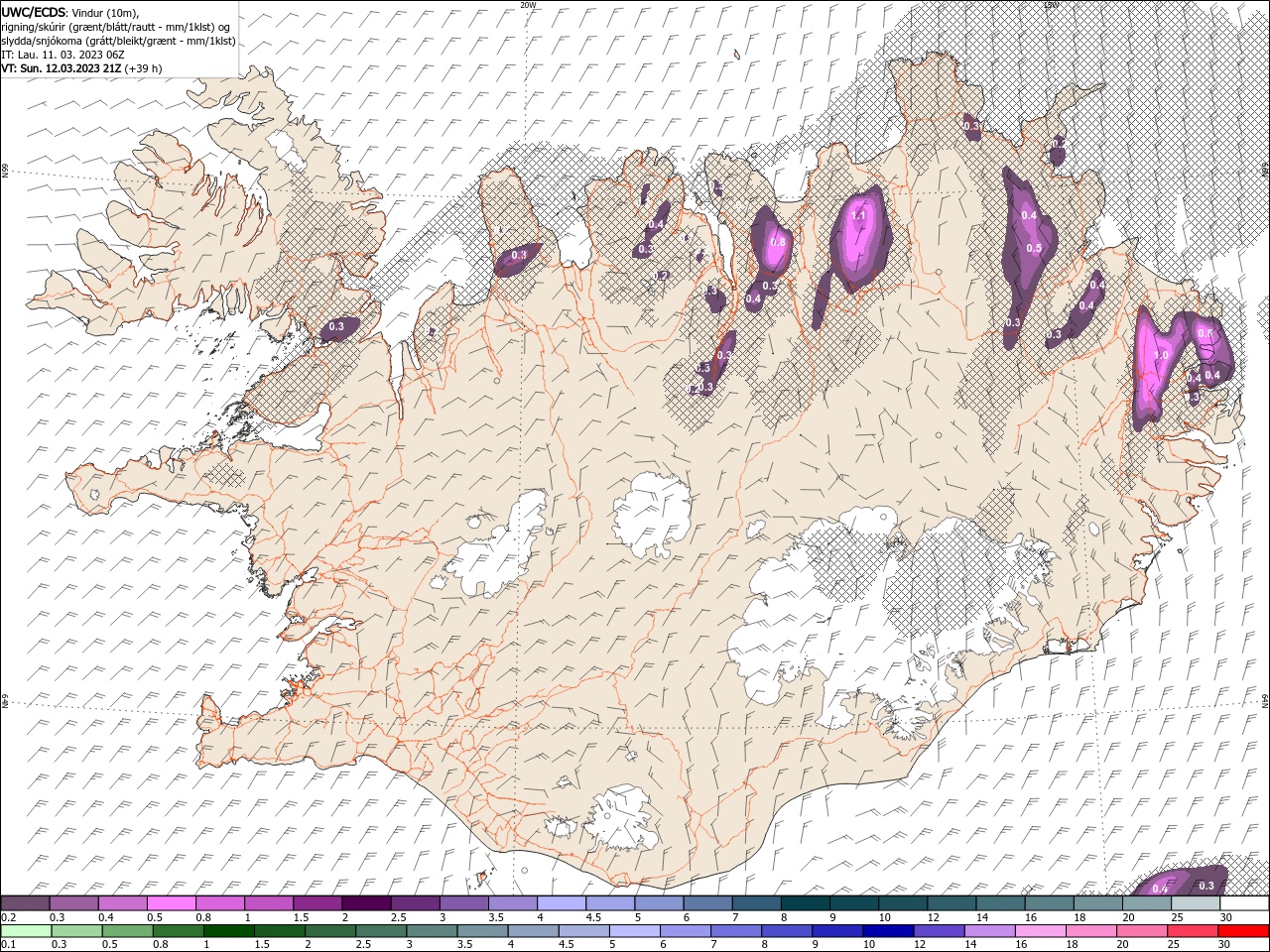Click the 20W longitude label at top
Viewport: 1270px width, 952px height.
point(528,5)
